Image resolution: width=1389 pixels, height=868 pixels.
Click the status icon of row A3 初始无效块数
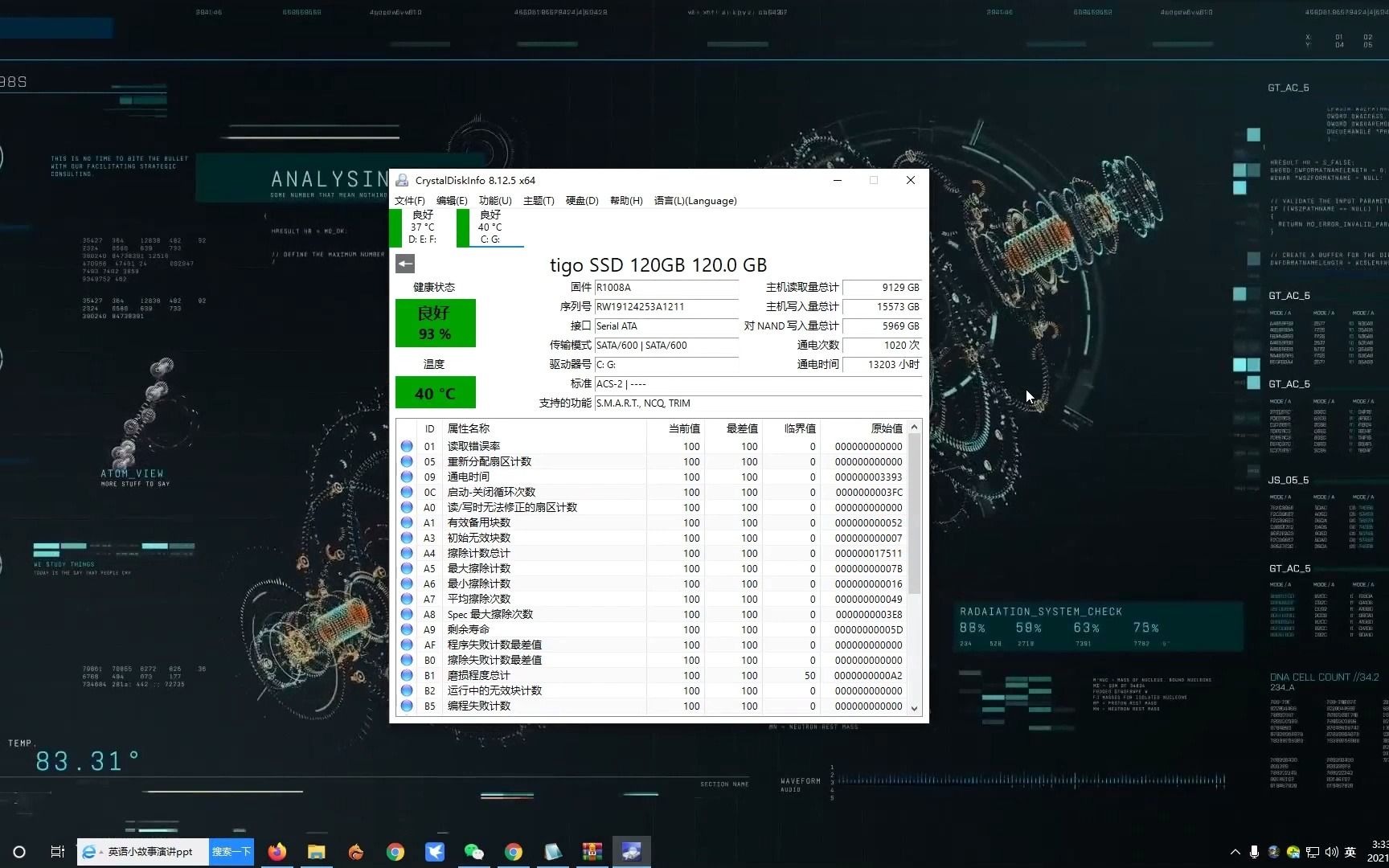407,538
